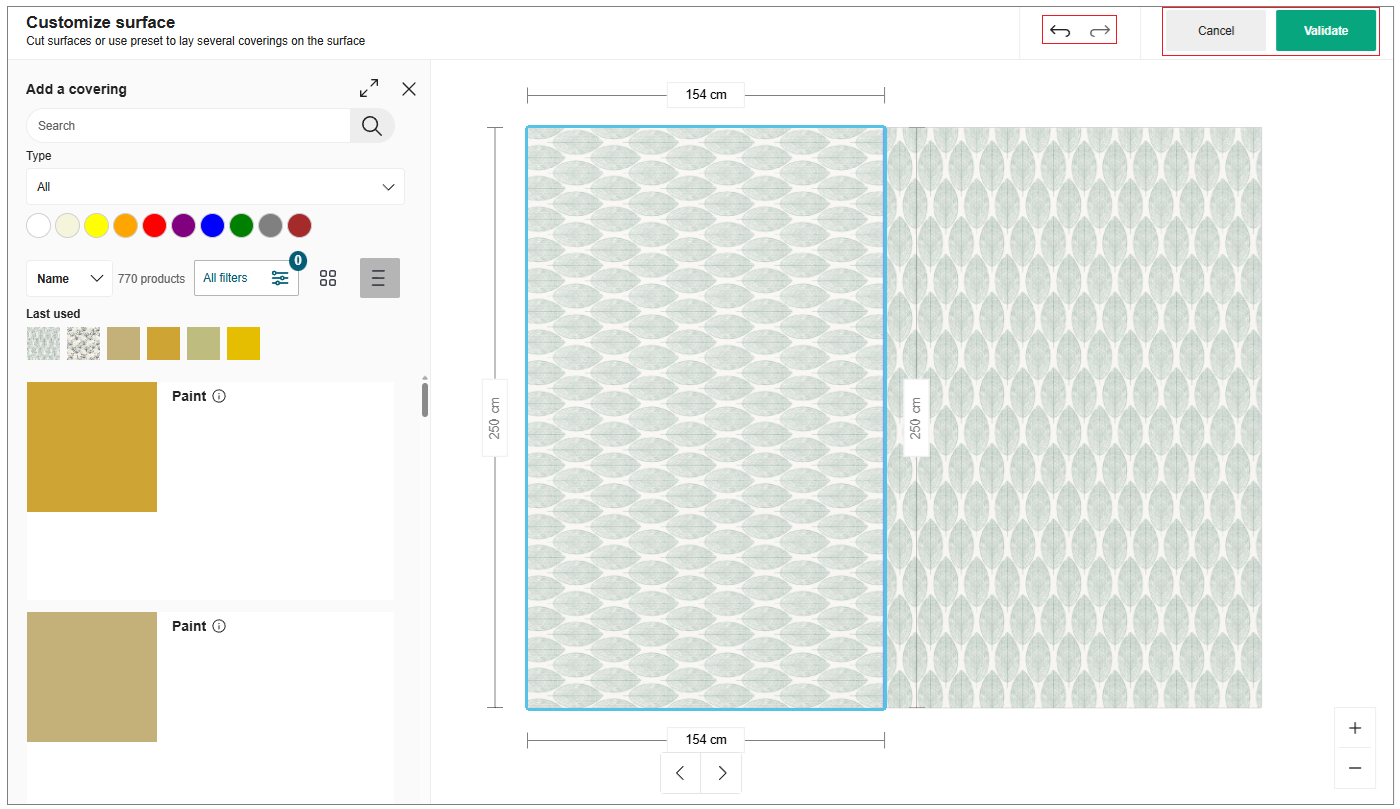Pick the bright yellow square in Last used
Viewport: 1400px width, 809px height.
coord(243,343)
